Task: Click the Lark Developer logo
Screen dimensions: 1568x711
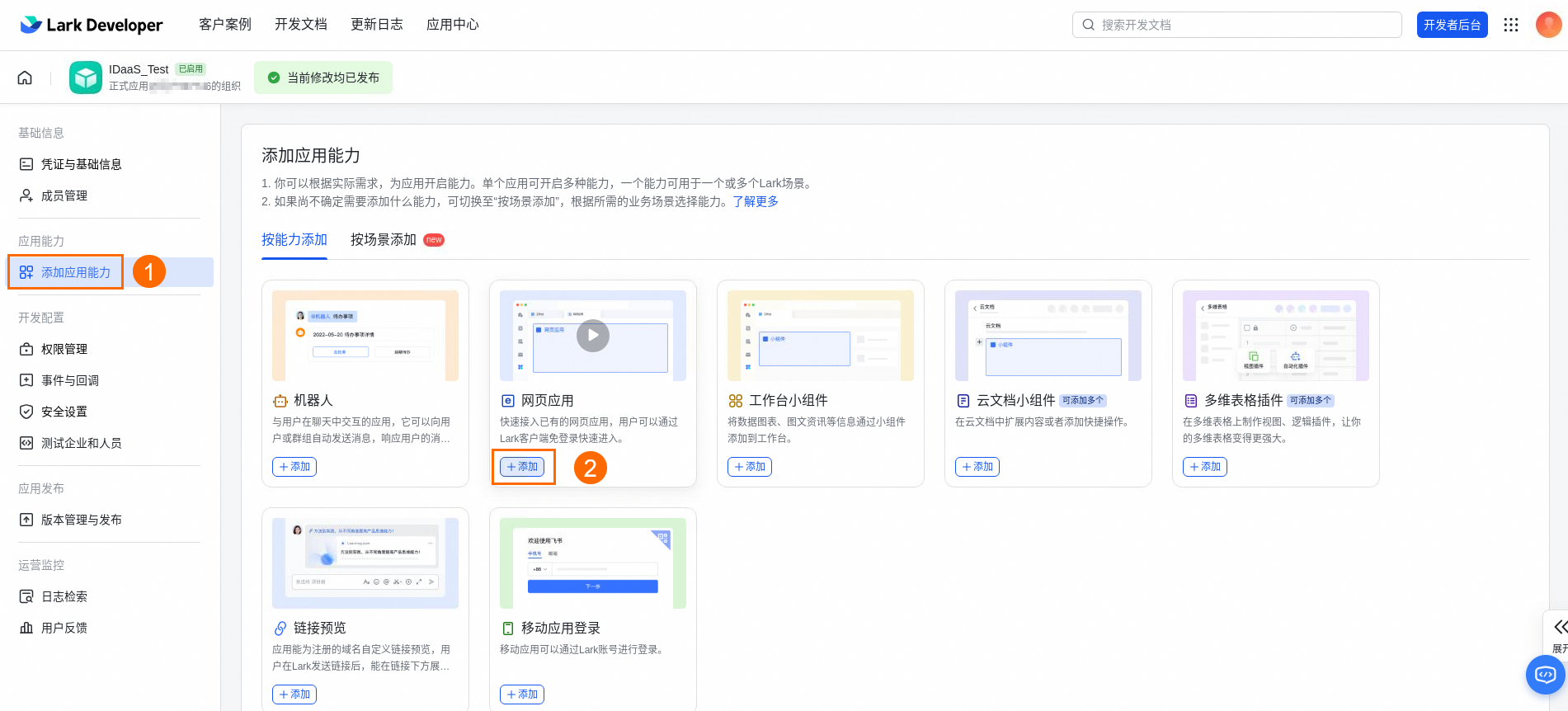Action: (91, 25)
